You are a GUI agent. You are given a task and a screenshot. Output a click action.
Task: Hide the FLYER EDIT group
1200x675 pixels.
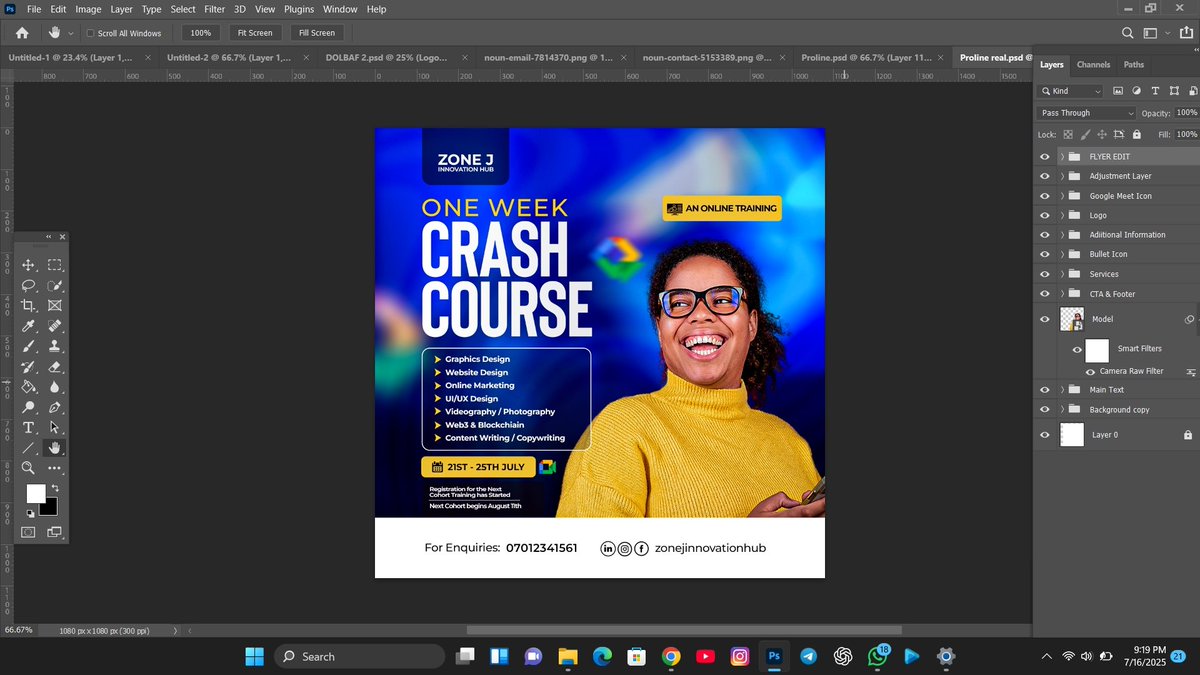1045,157
